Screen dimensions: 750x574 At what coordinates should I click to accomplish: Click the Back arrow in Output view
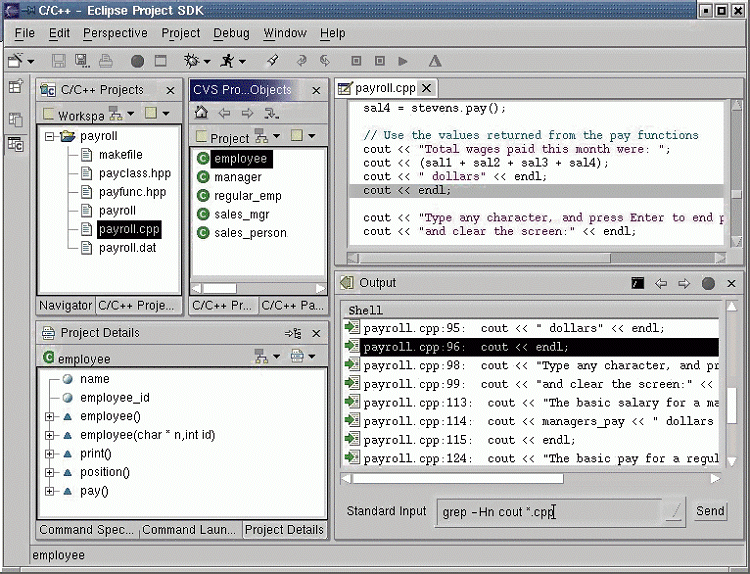pyautogui.click(x=661, y=284)
